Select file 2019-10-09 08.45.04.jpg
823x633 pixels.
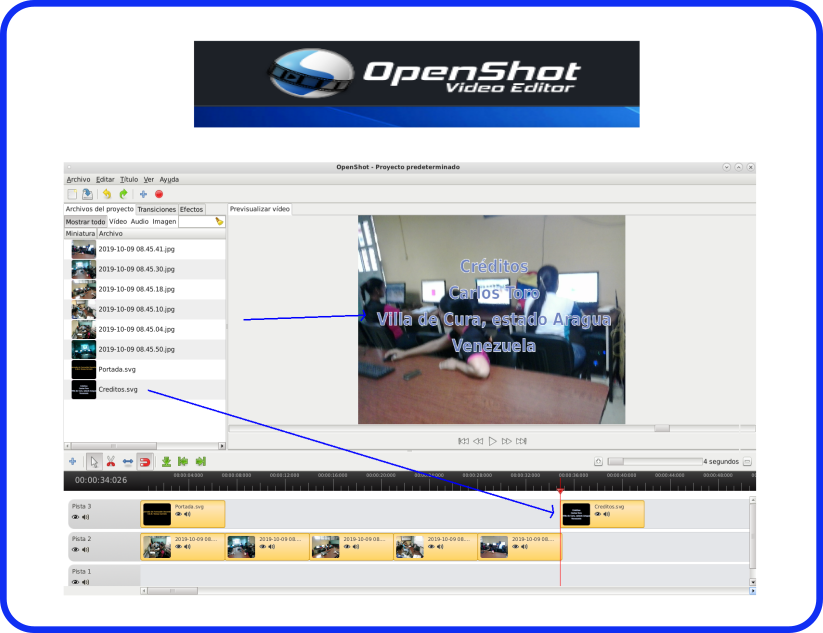(145, 329)
